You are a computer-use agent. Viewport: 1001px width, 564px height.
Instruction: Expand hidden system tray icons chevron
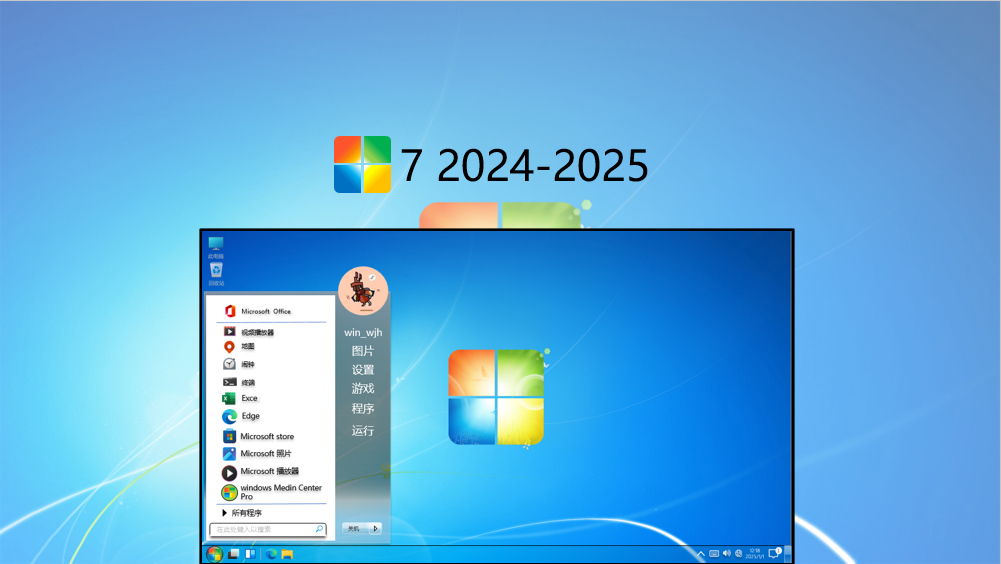point(701,554)
